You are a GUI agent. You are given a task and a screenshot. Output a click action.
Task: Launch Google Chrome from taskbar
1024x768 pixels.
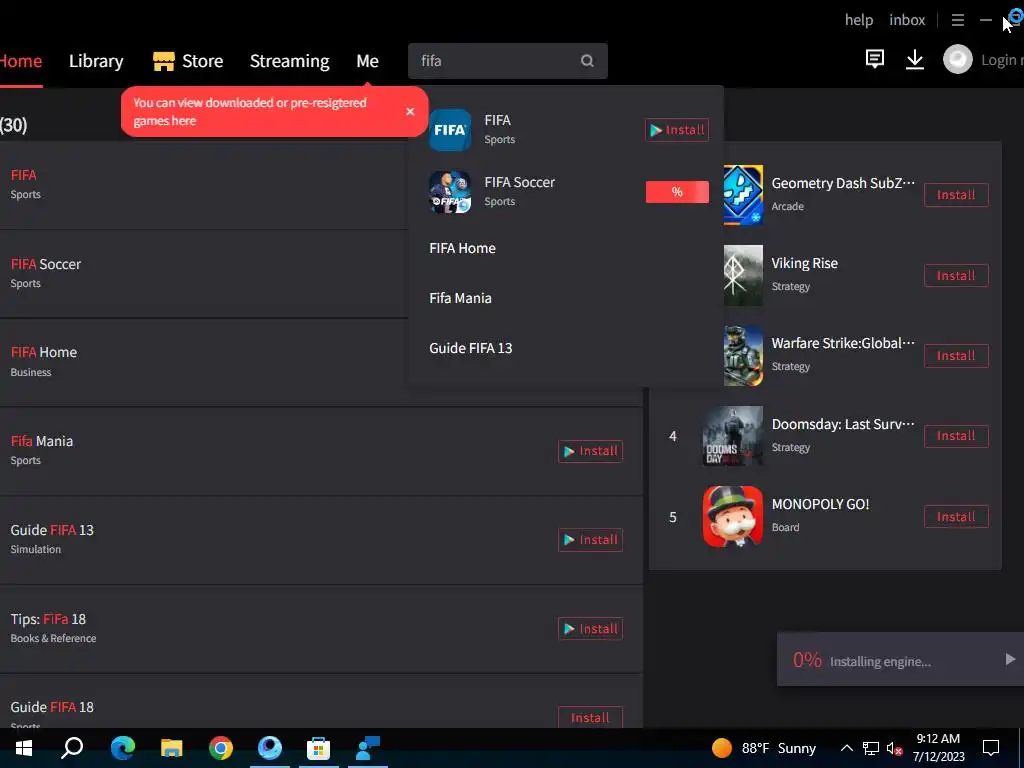point(221,748)
